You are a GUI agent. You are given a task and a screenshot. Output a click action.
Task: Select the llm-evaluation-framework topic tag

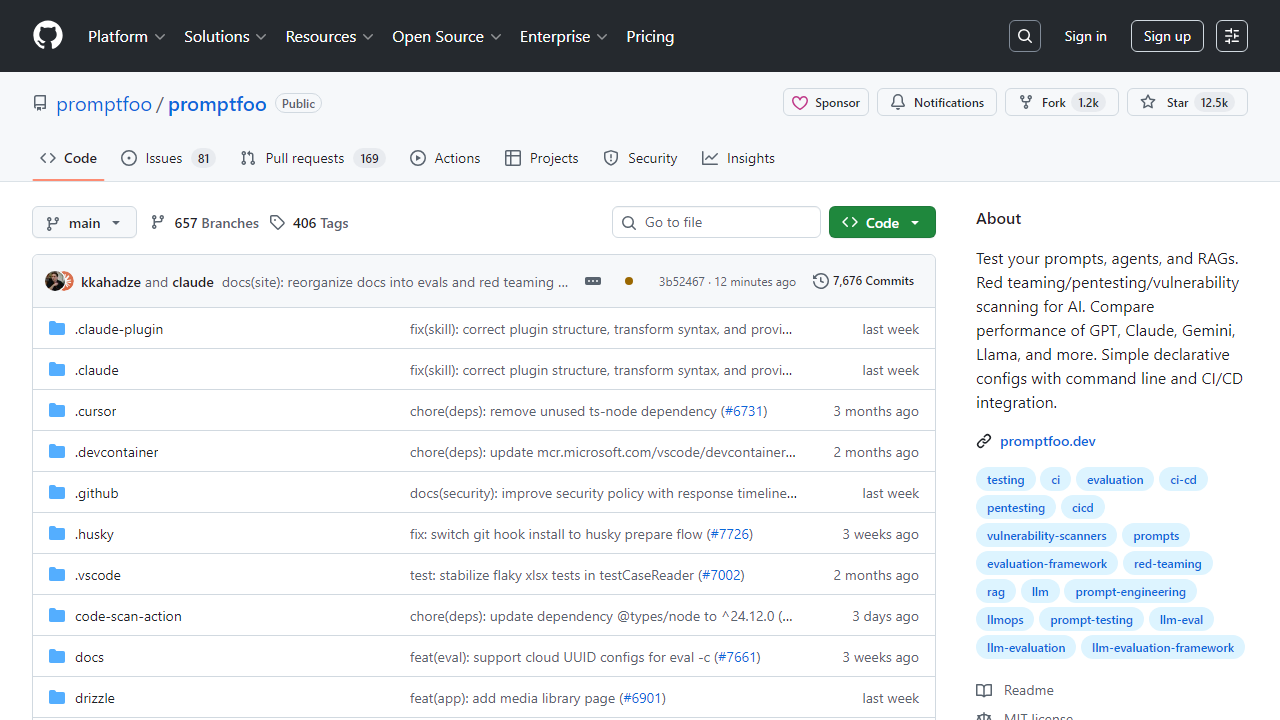1162,648
